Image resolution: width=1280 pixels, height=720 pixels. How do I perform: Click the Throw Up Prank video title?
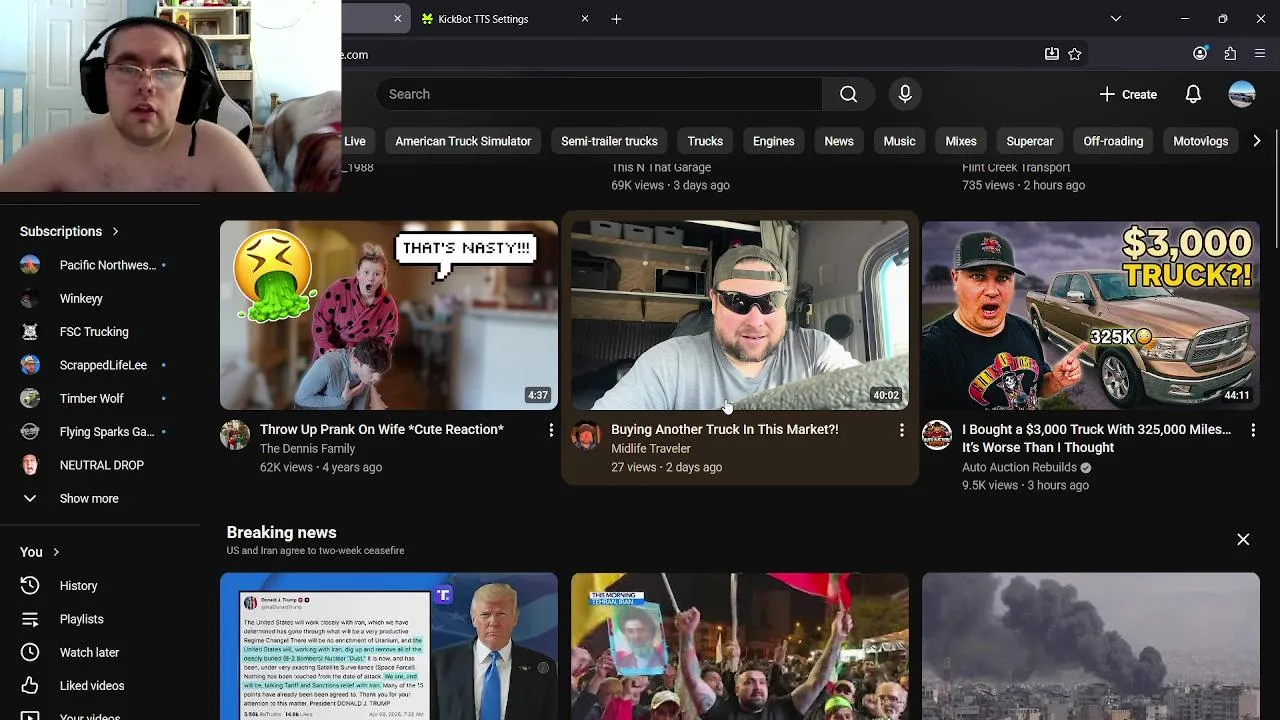(382, 429)
